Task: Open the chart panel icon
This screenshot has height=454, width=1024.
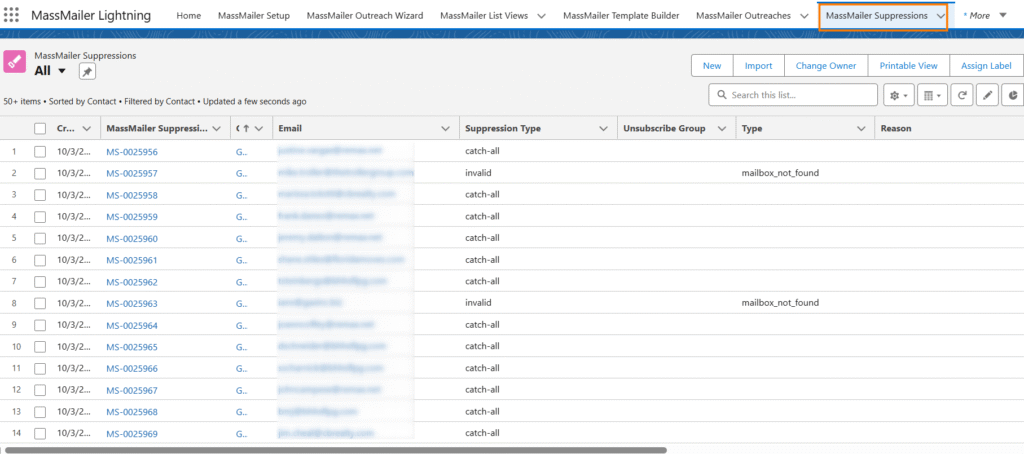Action: pyautogui.click(x=1012, y=95)
